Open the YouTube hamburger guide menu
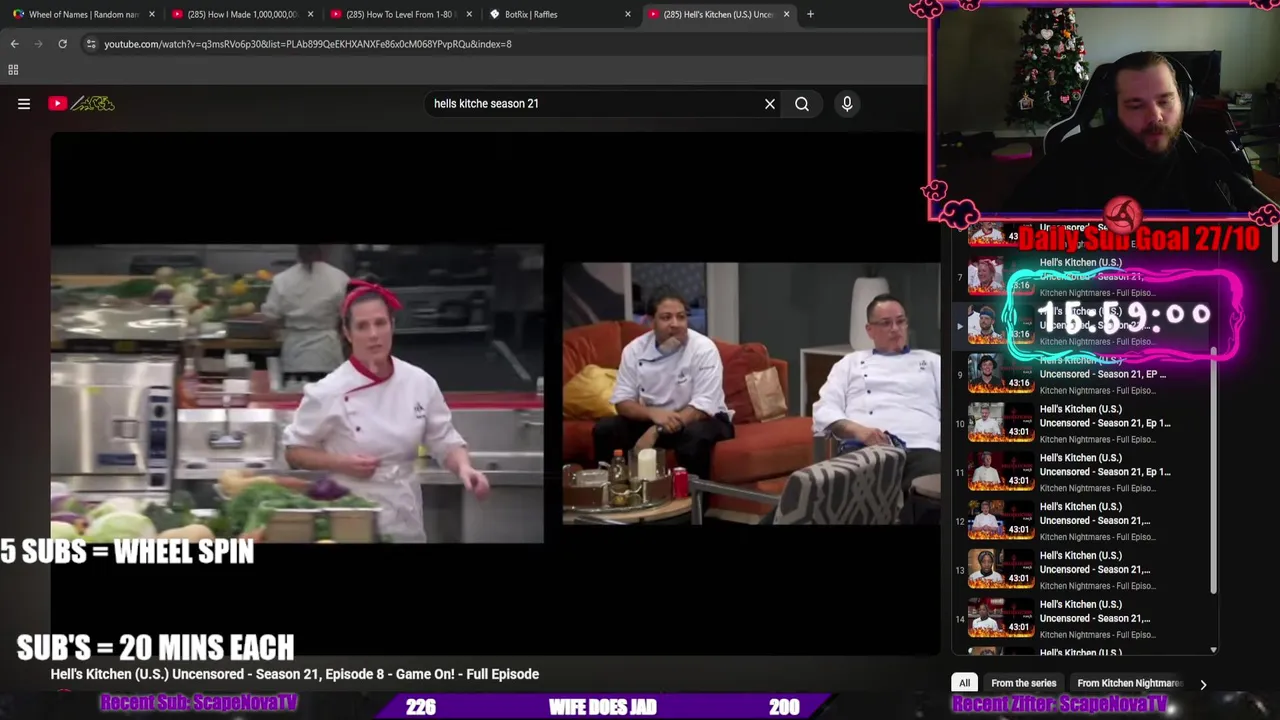The height and width of the screenshot is (720, 1280). point(24,103)
